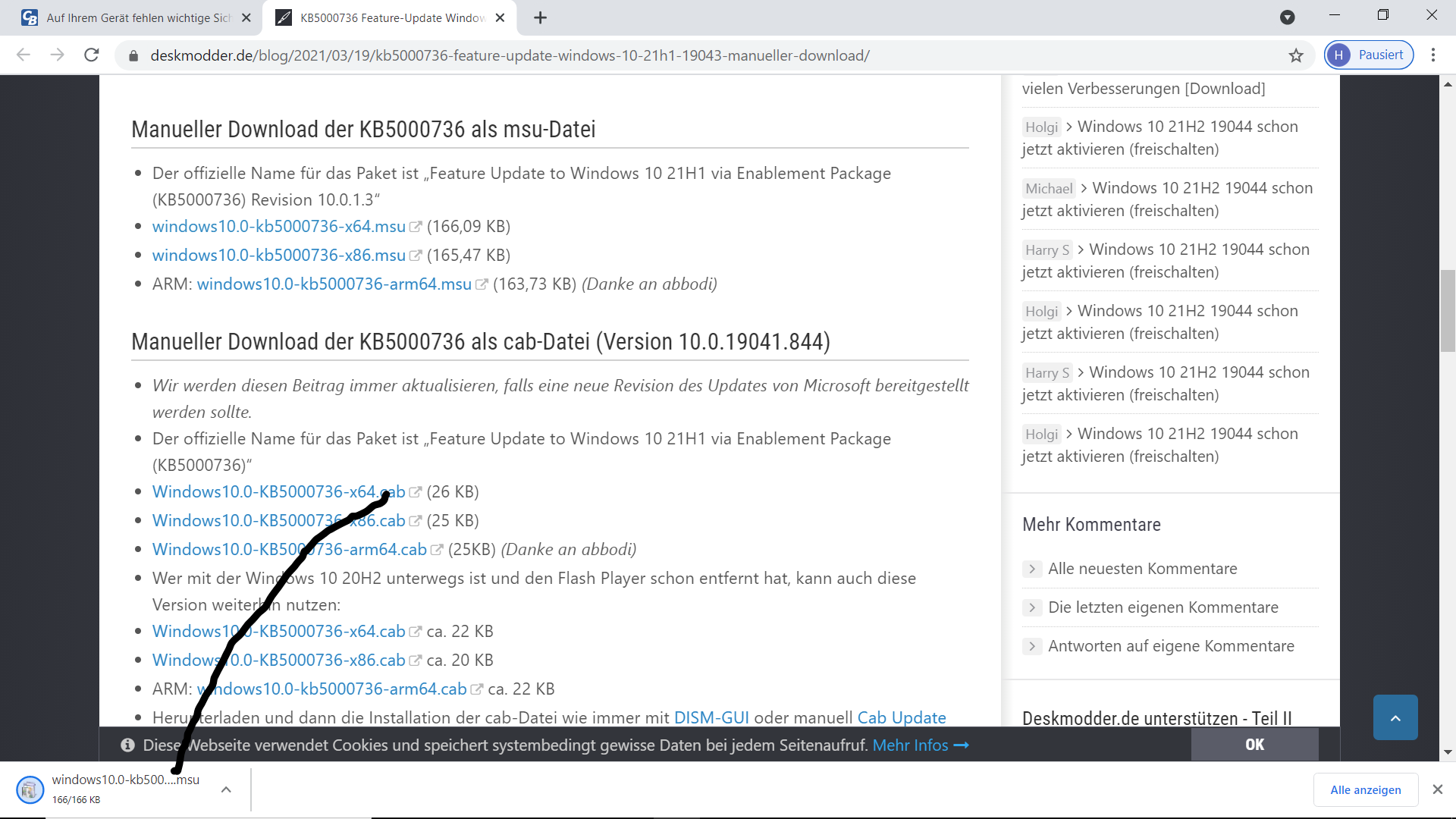Download the 26 KB Windows10.0-KB5000736-x64.cab

pyautogui.click(x=279, y=492)
